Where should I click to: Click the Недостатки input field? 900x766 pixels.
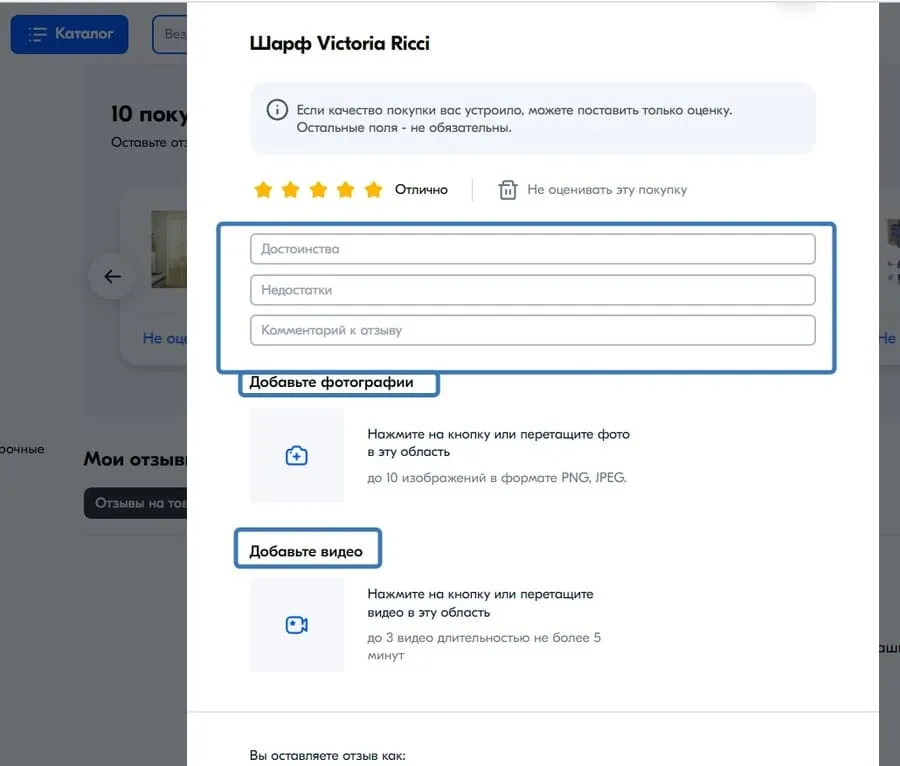(x=532, y=289)
